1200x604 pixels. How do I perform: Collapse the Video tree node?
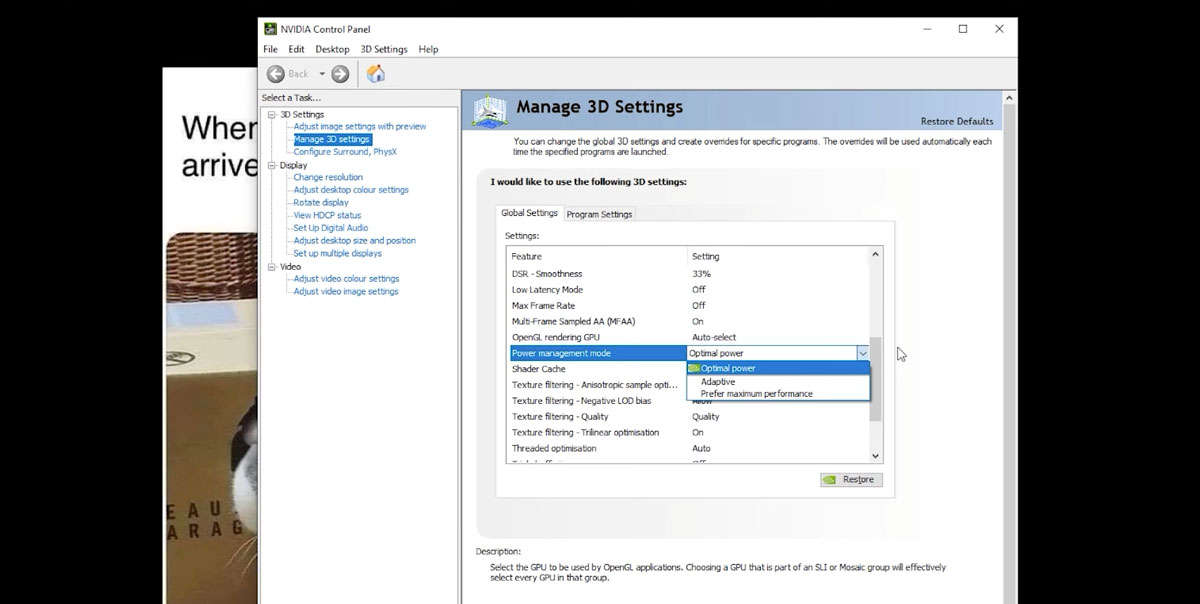(x=271, y=267)
